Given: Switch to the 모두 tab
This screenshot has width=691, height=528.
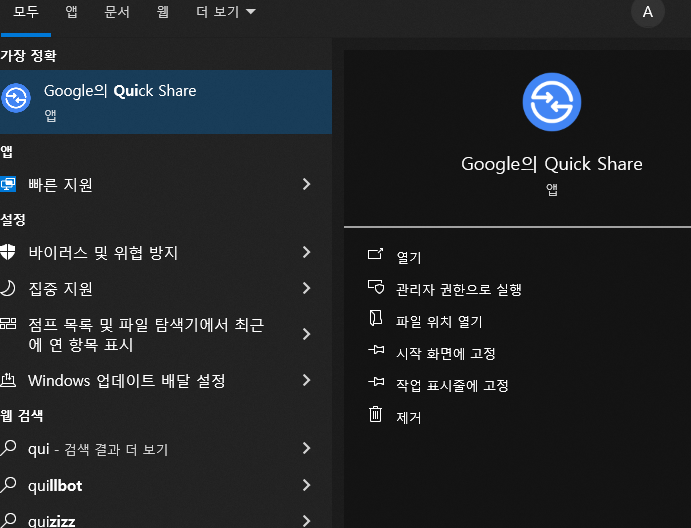Looking at the screenshot, I should pos(26,12).
